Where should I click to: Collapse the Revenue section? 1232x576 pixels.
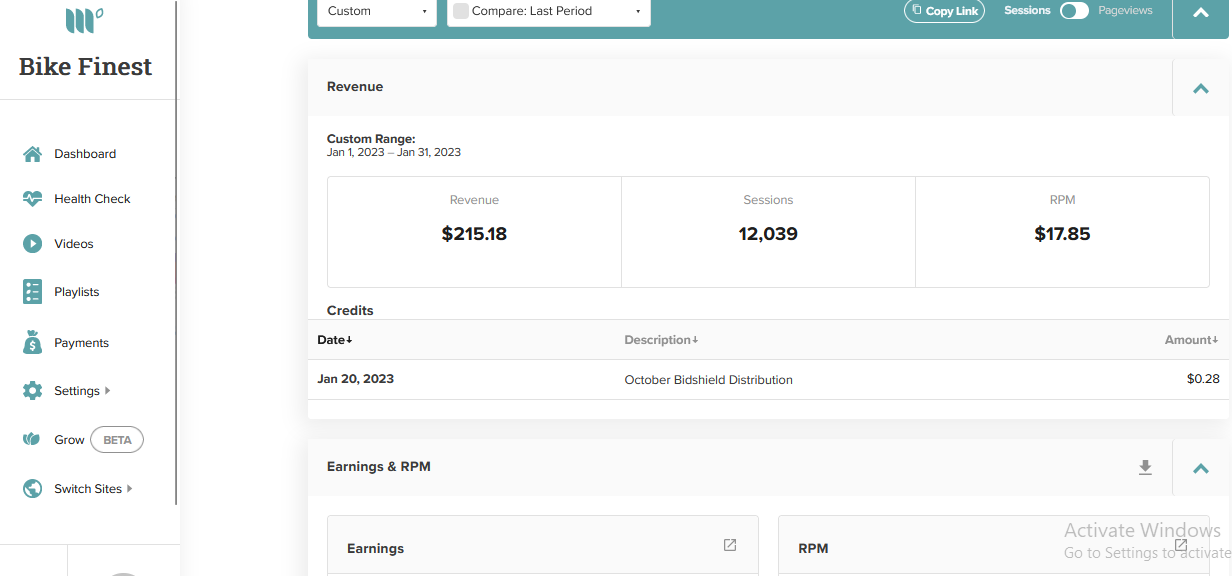[1201, 88]
